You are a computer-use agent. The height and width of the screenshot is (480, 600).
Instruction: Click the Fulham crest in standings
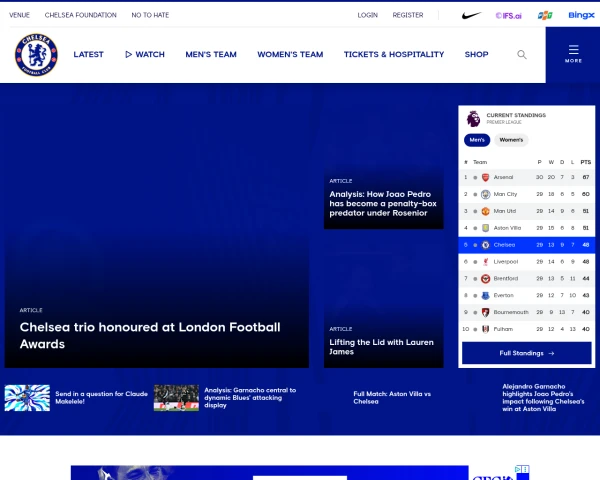[x=486, y=329]
